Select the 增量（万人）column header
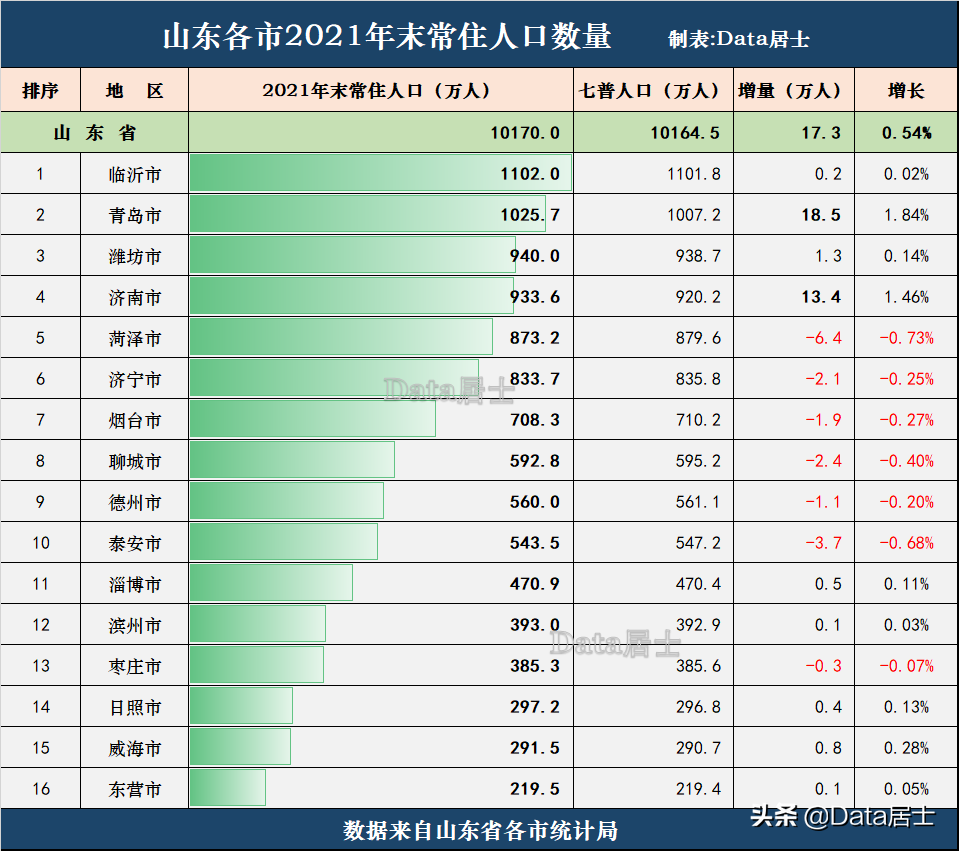This screenshot has height=851, width=959. pos(793,90)
